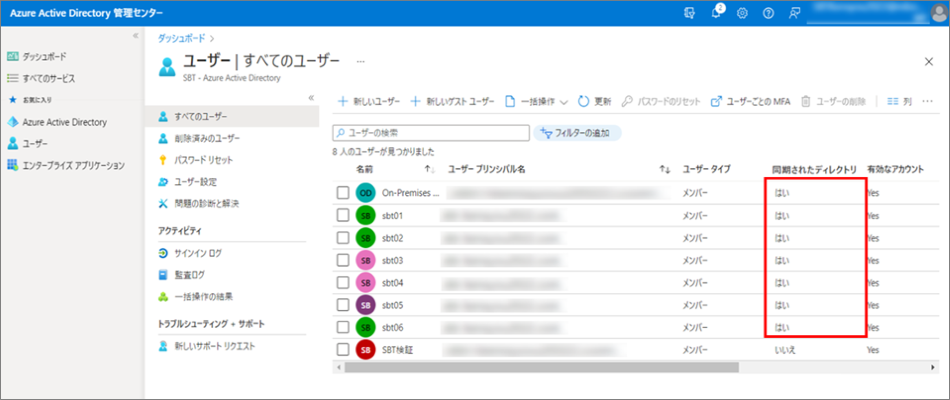Click the green SB avatar for sbt01

click(365, 216)
